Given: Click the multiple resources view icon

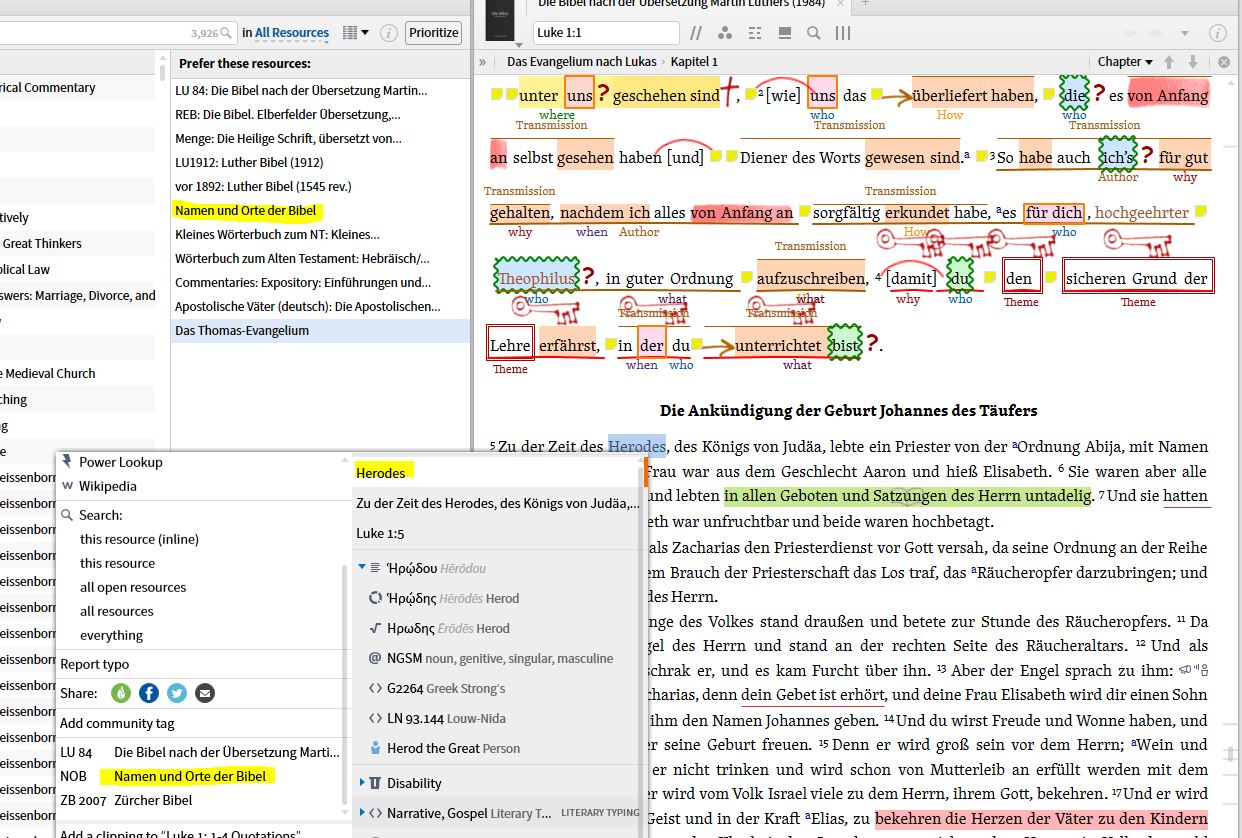Looking at the screenshot, I should [785, 33].
